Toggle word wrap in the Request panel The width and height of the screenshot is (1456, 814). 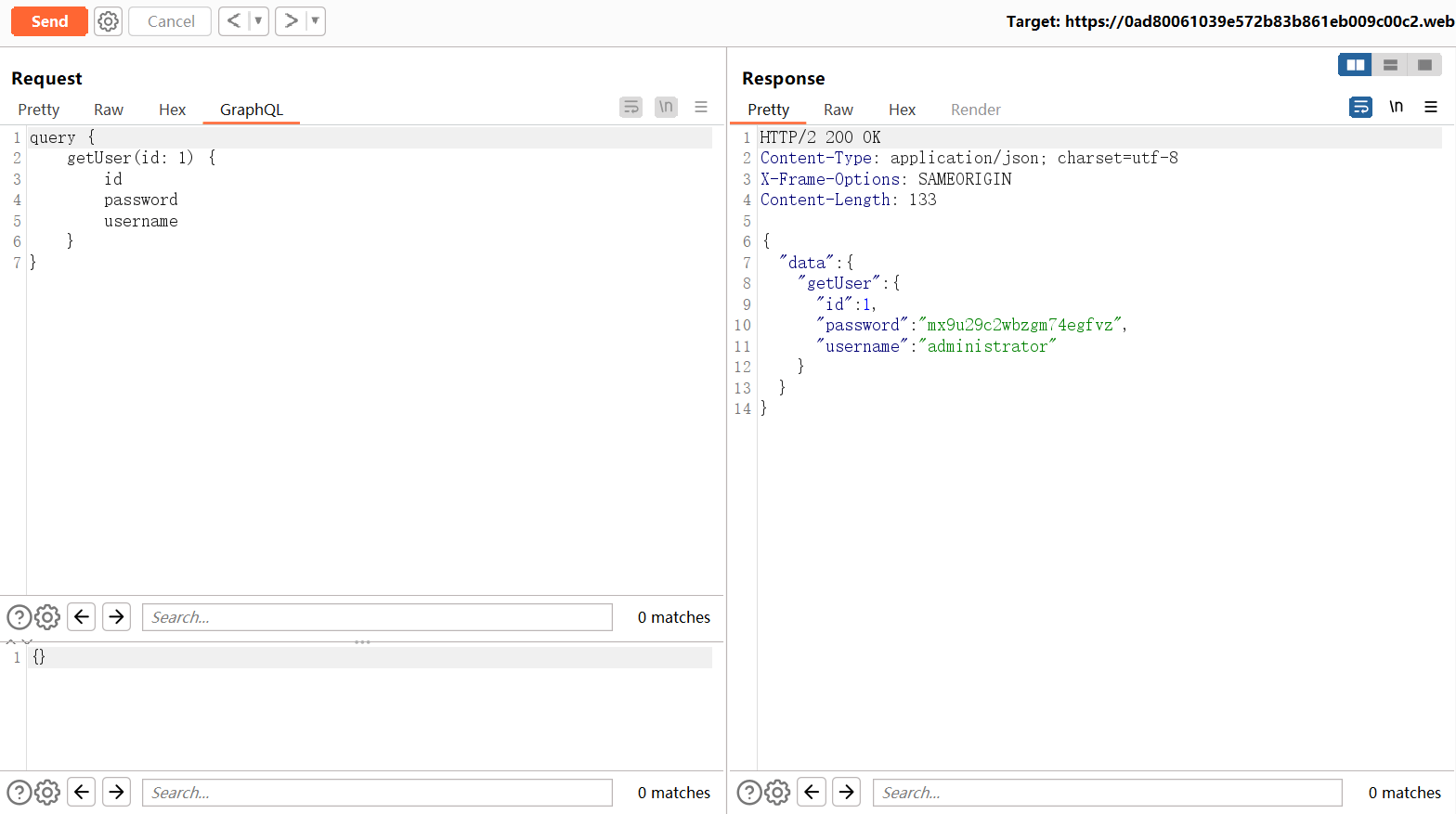pos(630,108)
